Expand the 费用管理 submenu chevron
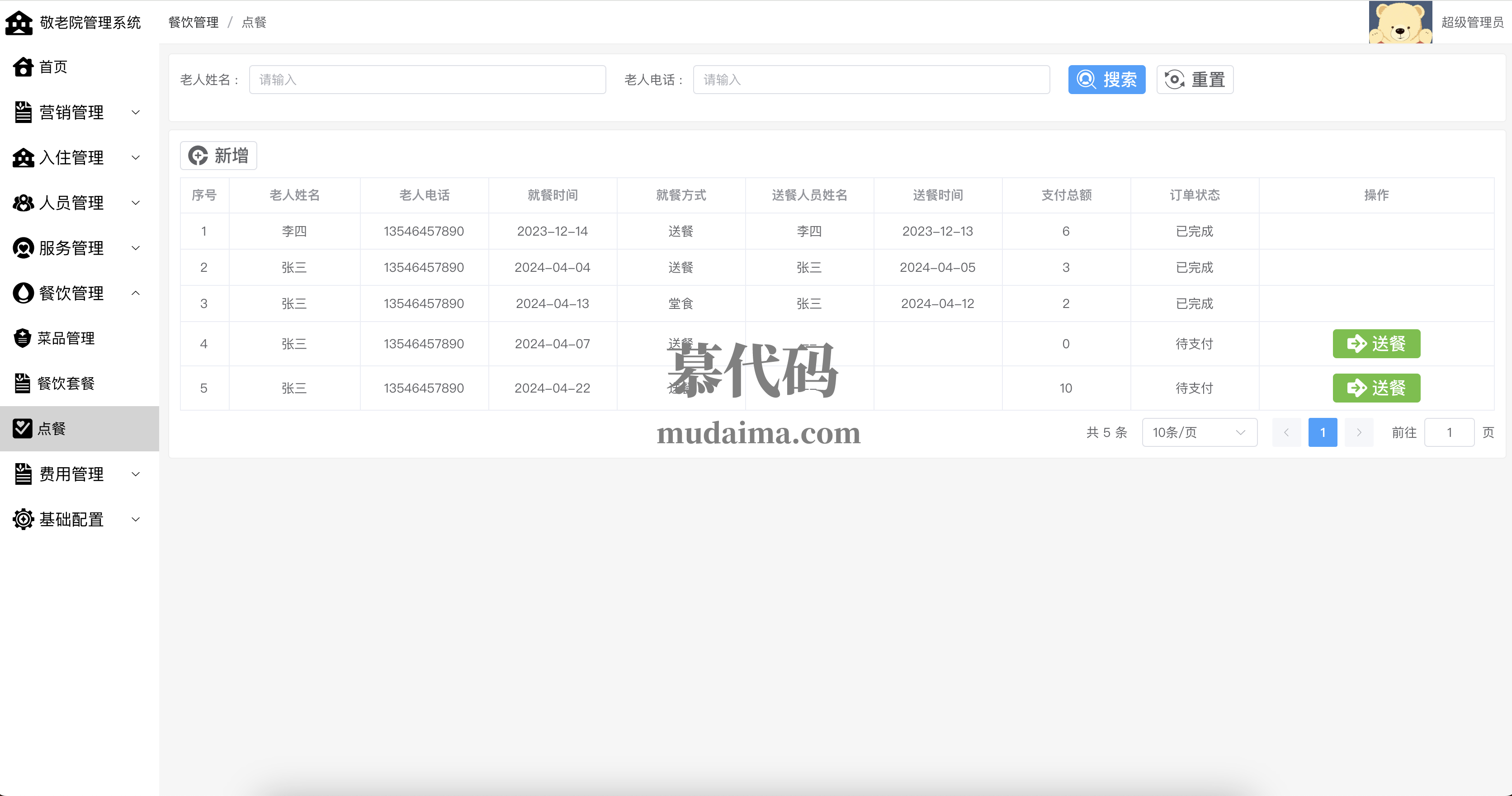1512x796 pixels. click(136, 474)
